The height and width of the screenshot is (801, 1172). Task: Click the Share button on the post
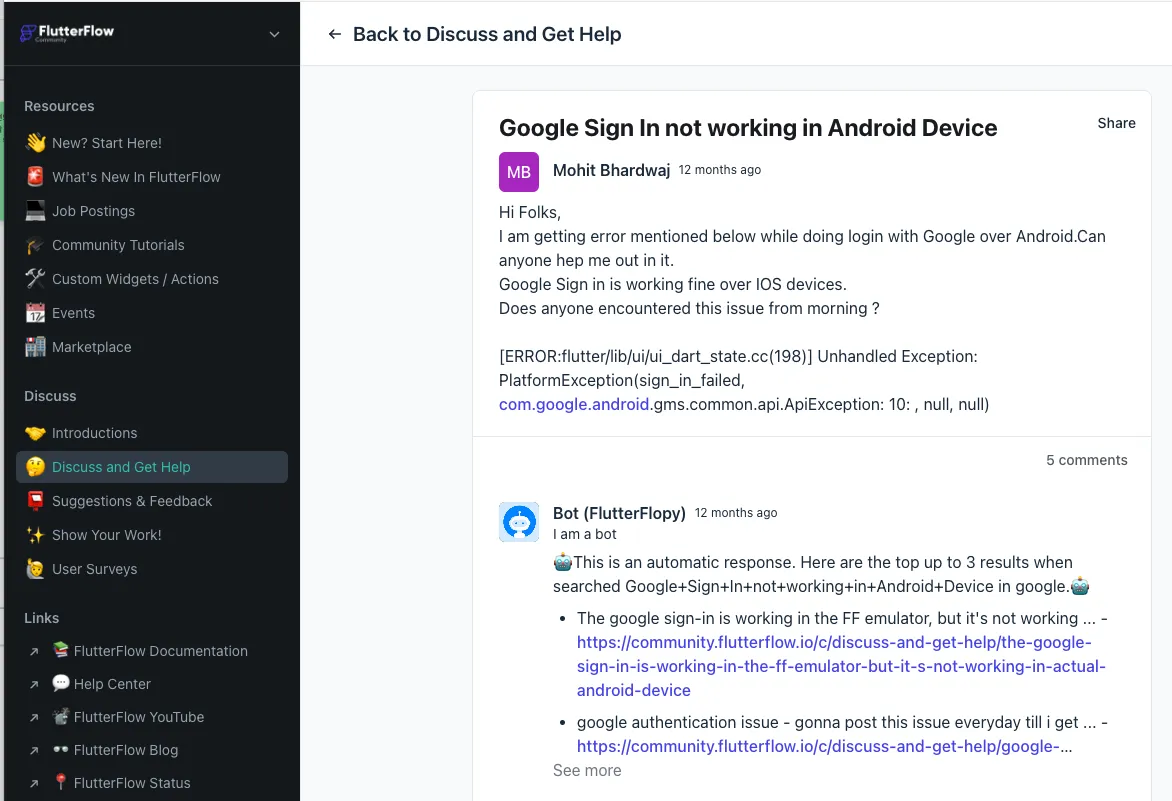1116,123
